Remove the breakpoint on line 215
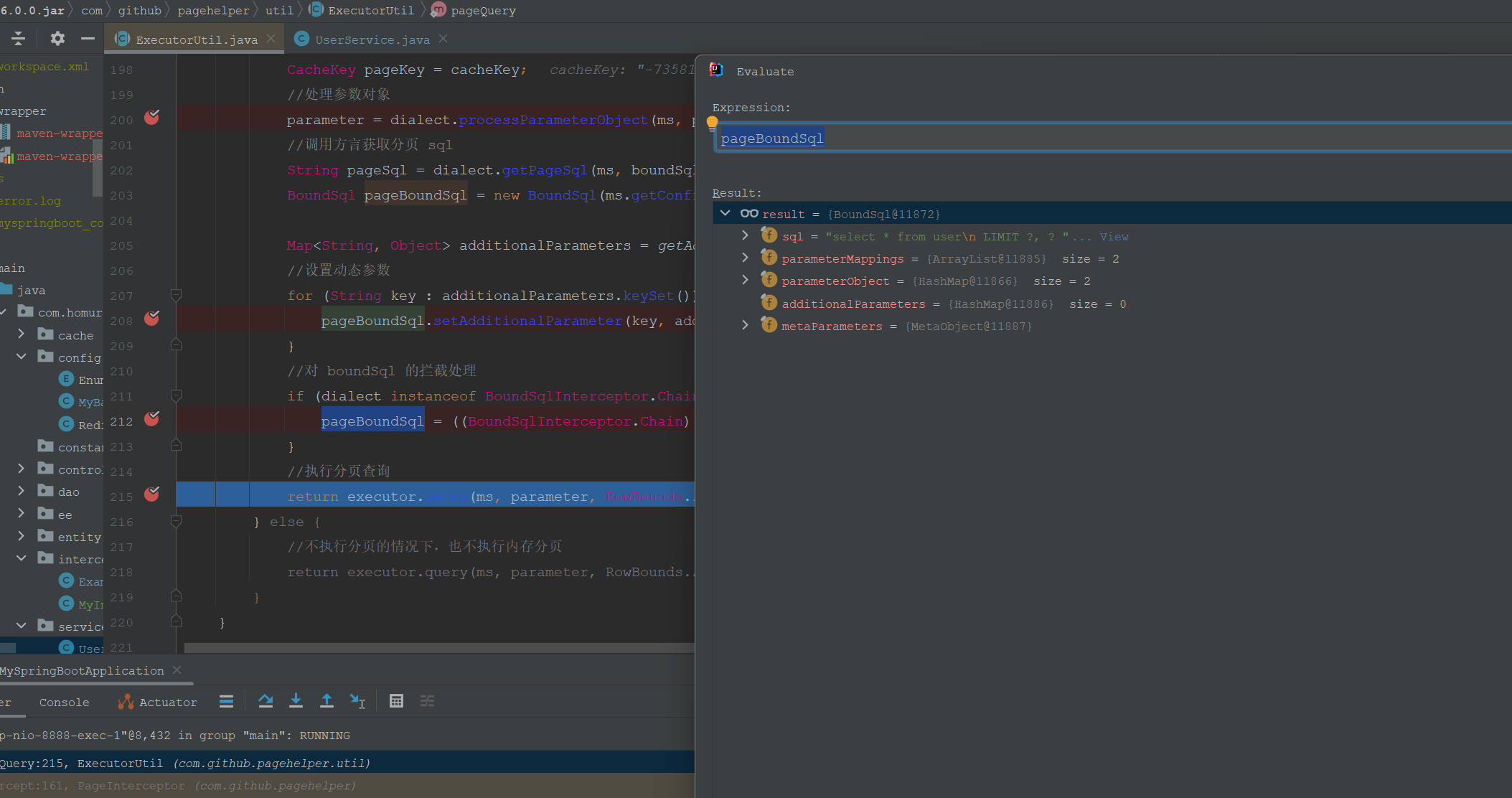The image size is (1512, 798). coord(151,494)
